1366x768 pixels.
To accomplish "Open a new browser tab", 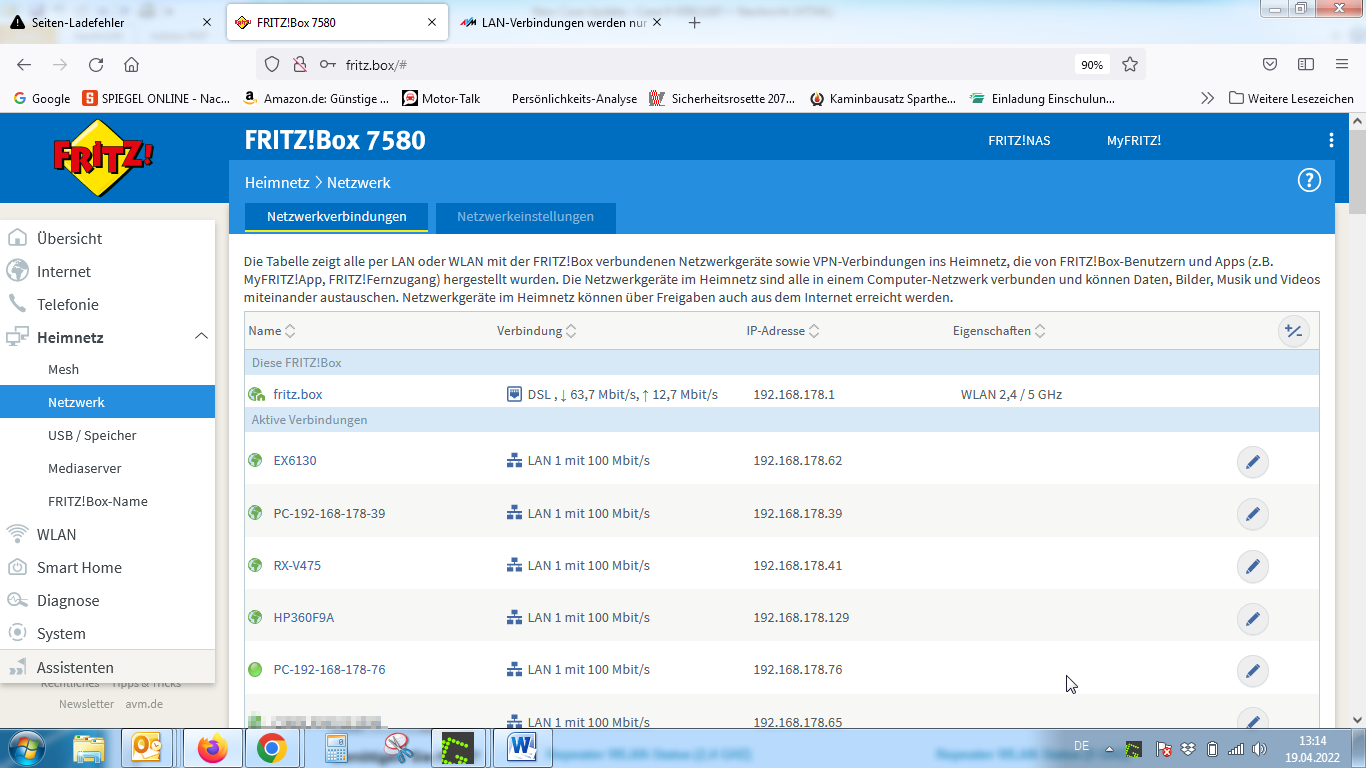I will click(695, 22).
